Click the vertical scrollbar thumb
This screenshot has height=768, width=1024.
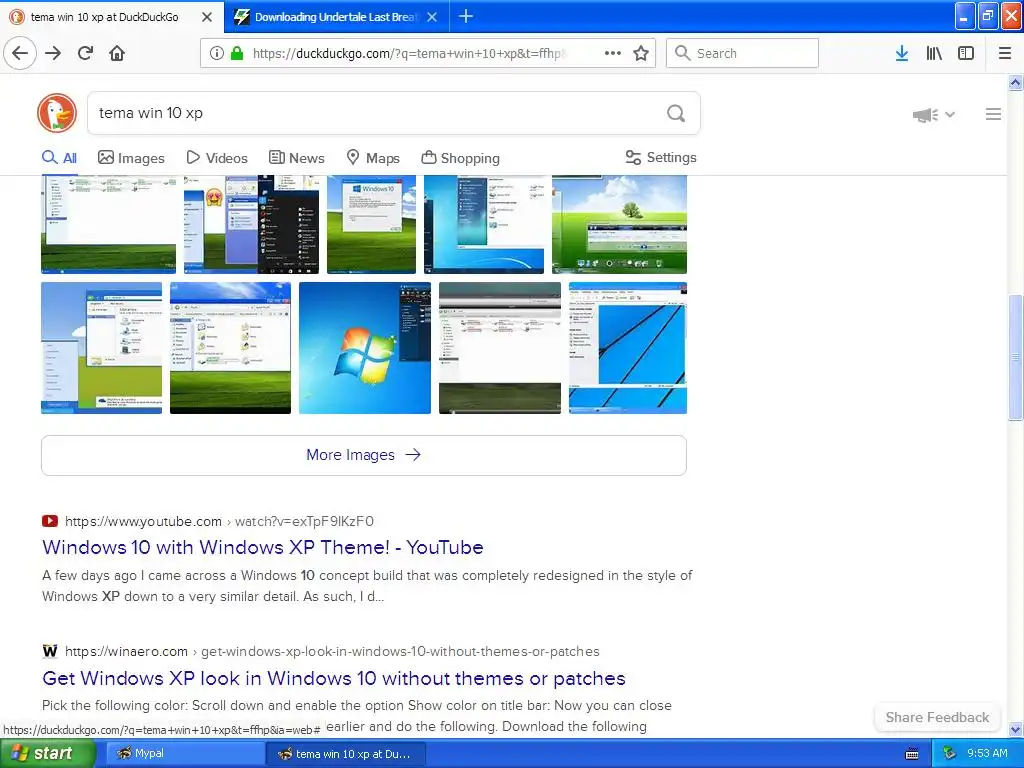[1015, 357]
